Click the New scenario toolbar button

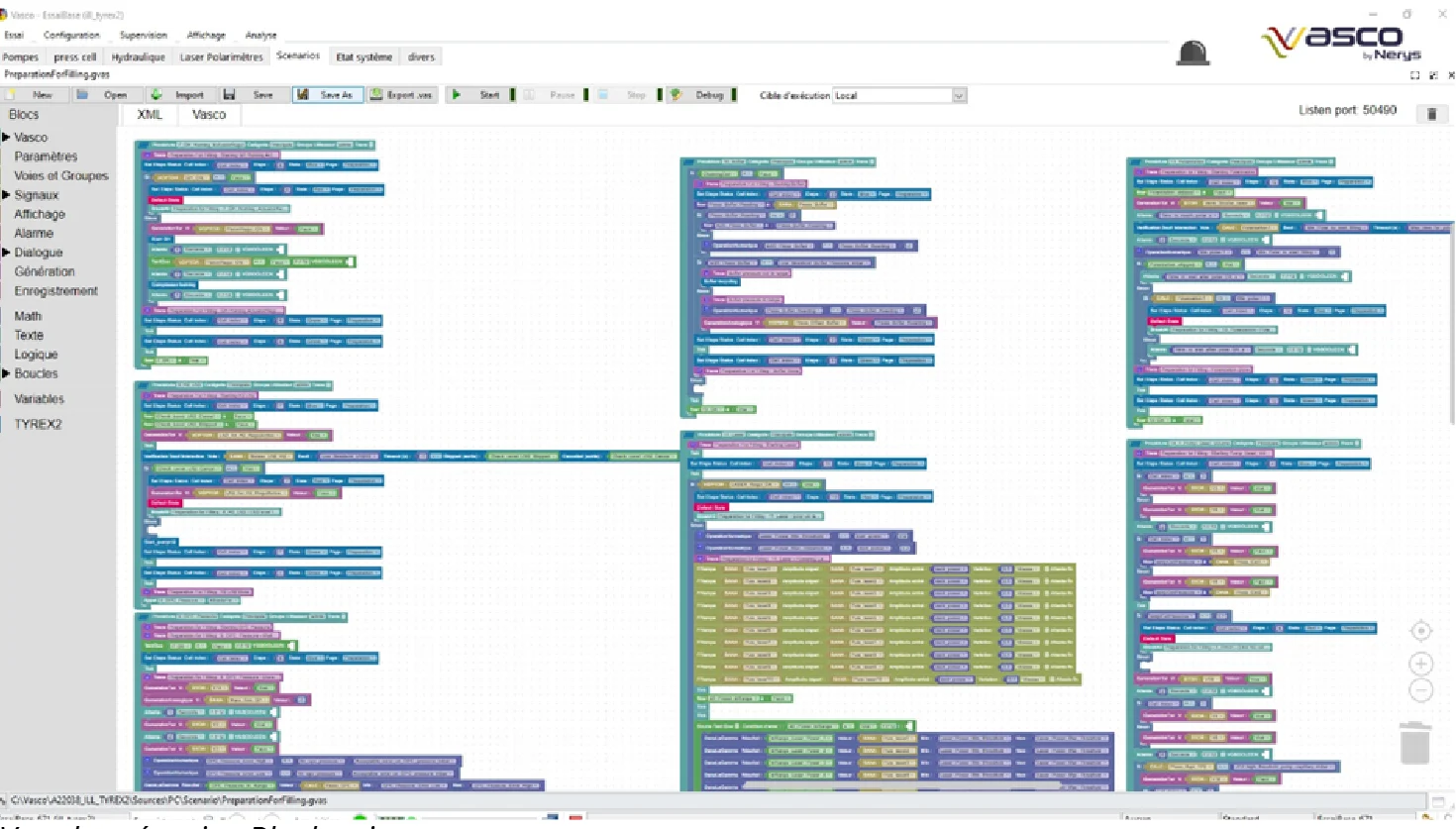(35, 95)
